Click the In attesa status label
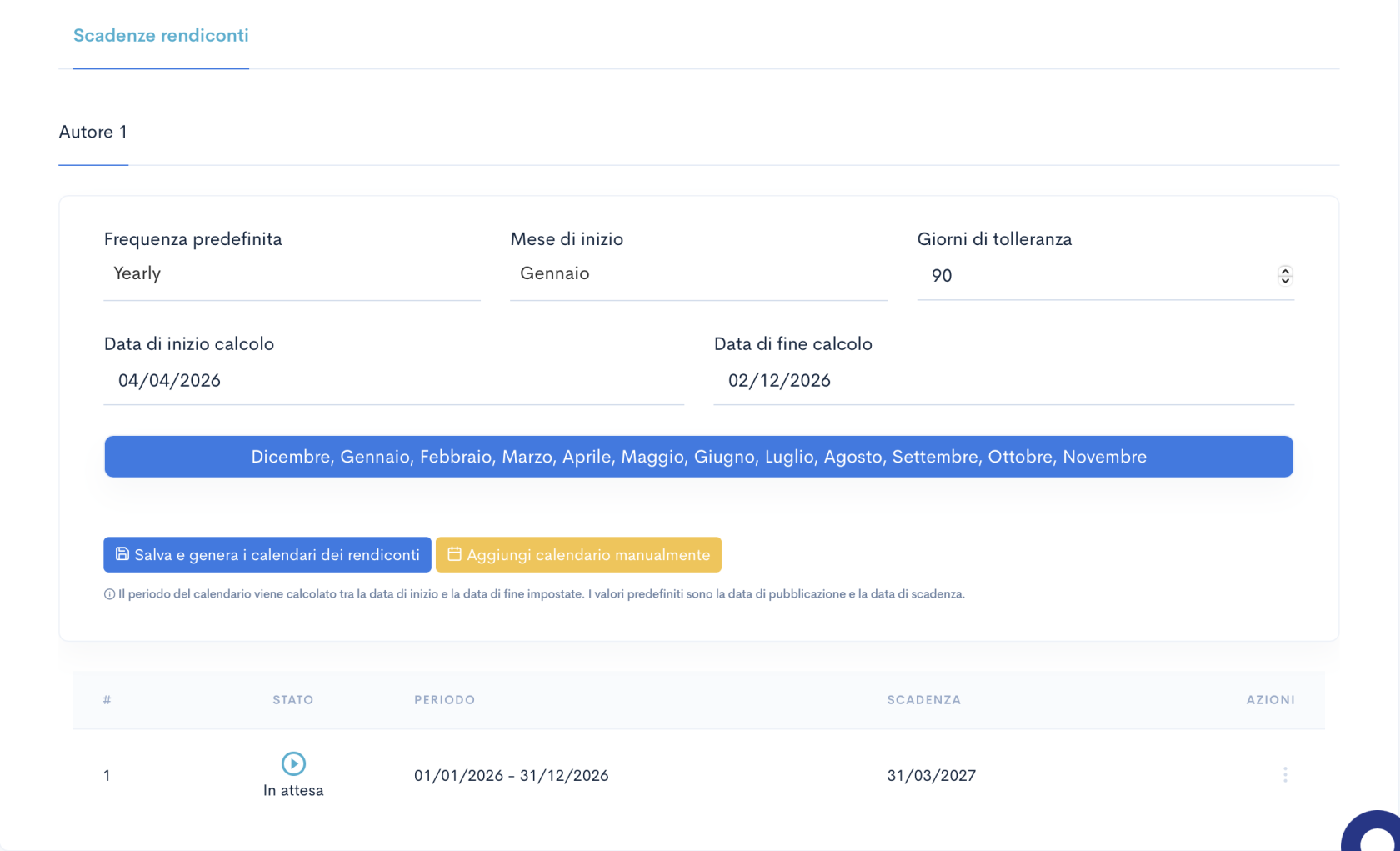The width and height of the screenshot is (1400, 851). click(x=293, y=791)
